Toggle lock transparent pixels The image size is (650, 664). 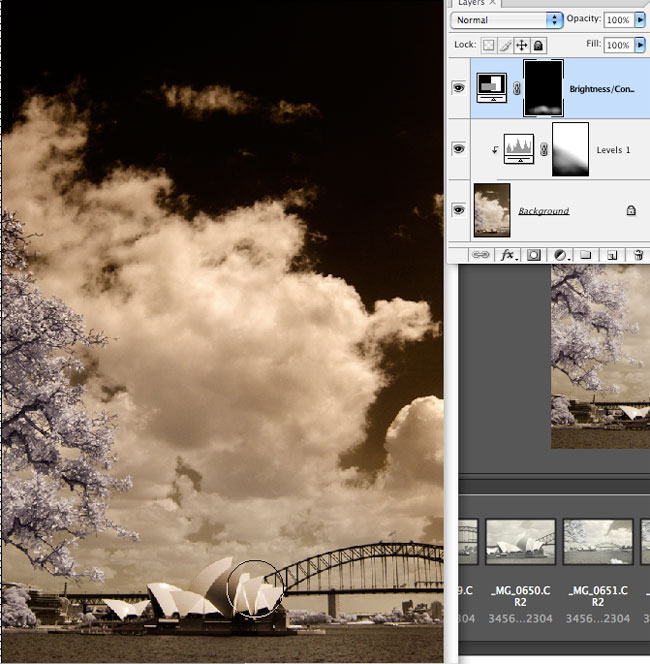(x=490, y=45)
